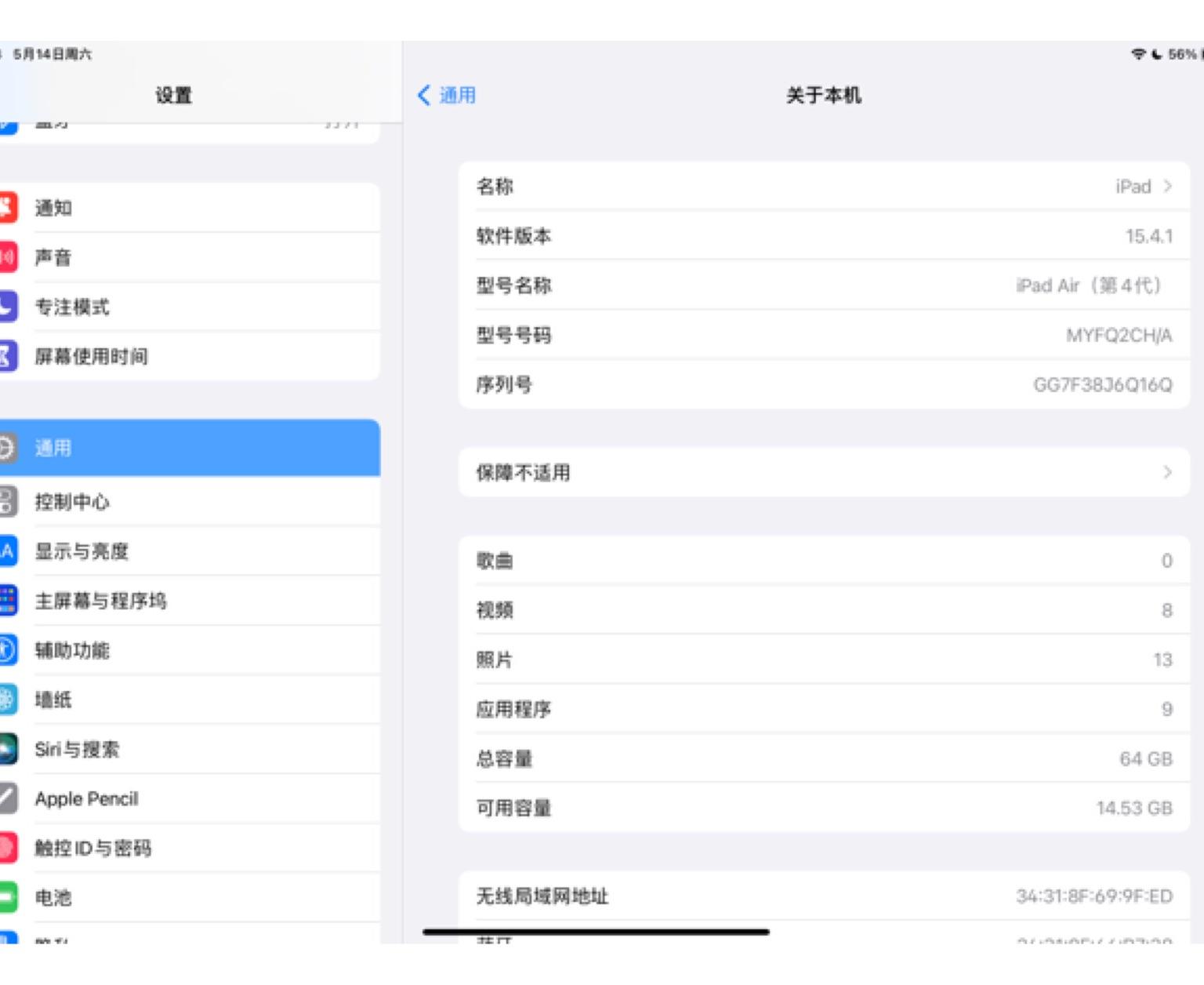Tap the 歌曲 row
The width and height of the screenshot is (1204, 985).
click(824, 561)
